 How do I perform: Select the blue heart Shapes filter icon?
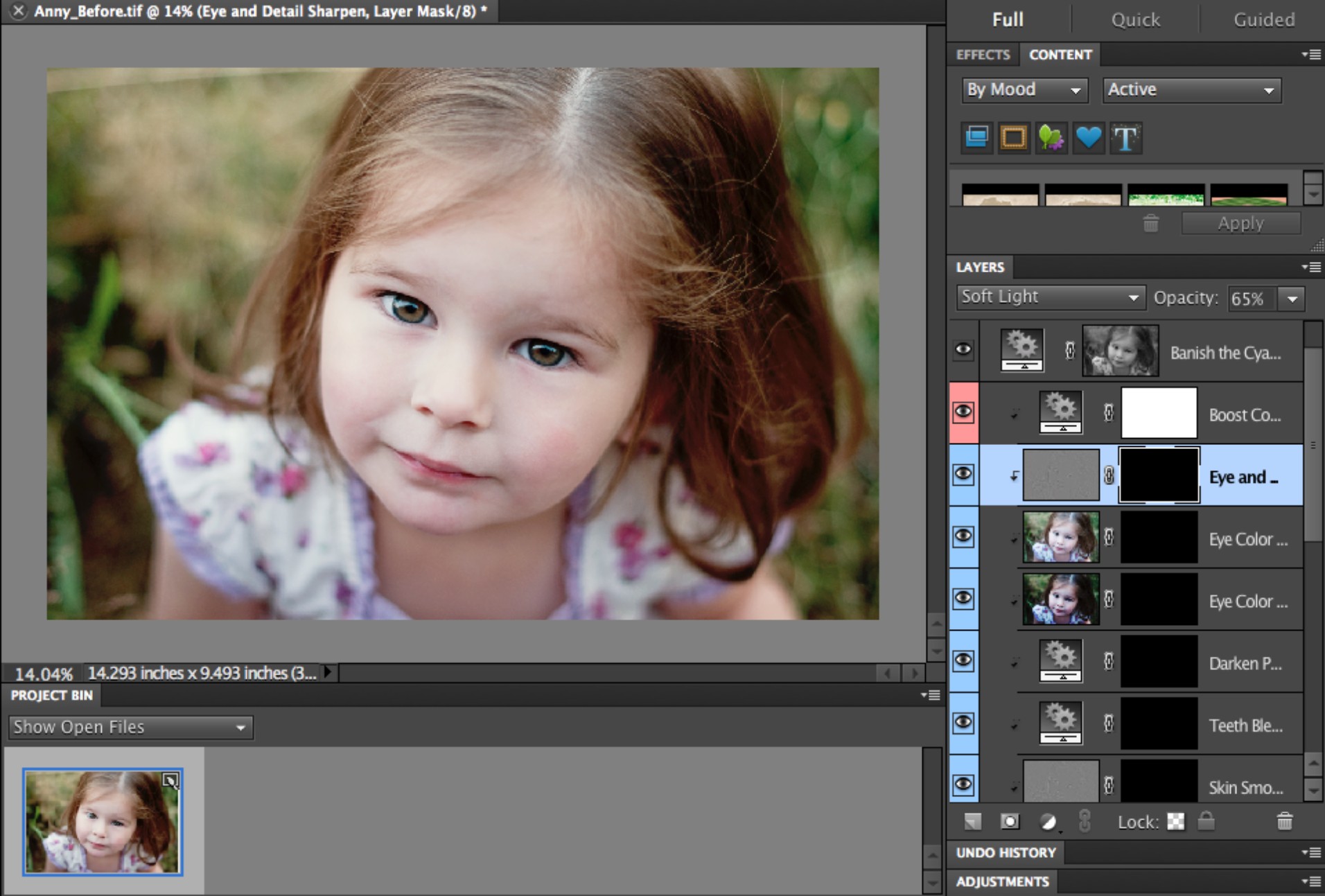click(x=1089, y=137)
